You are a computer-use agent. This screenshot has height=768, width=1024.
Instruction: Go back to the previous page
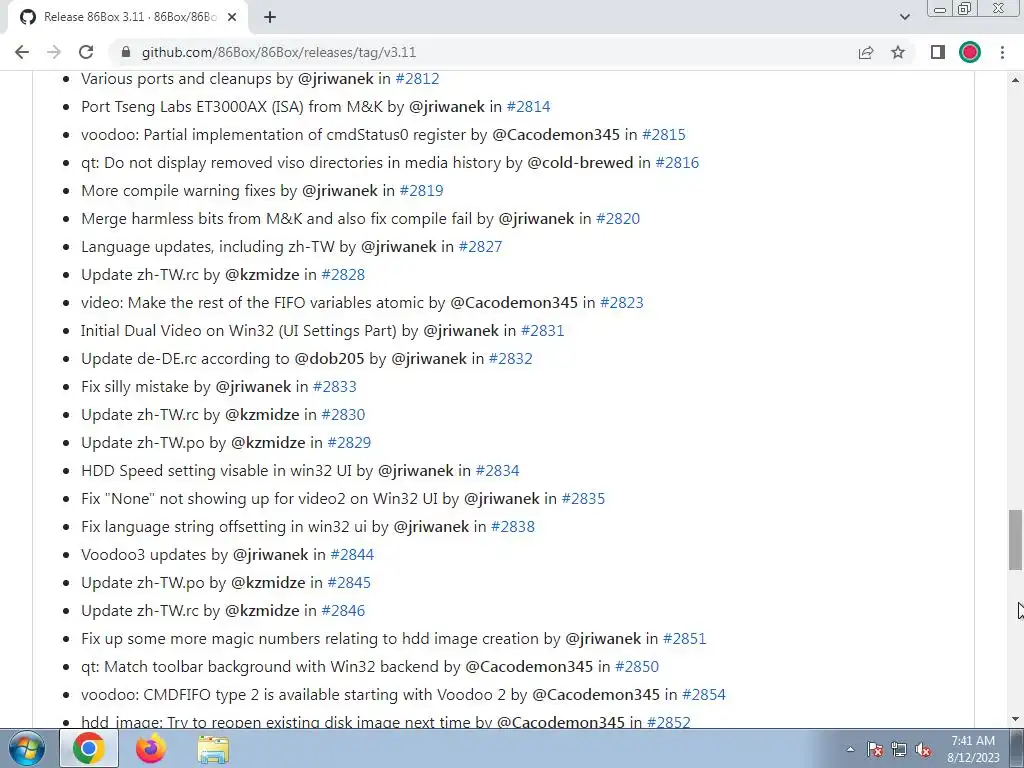coord(22,52)
